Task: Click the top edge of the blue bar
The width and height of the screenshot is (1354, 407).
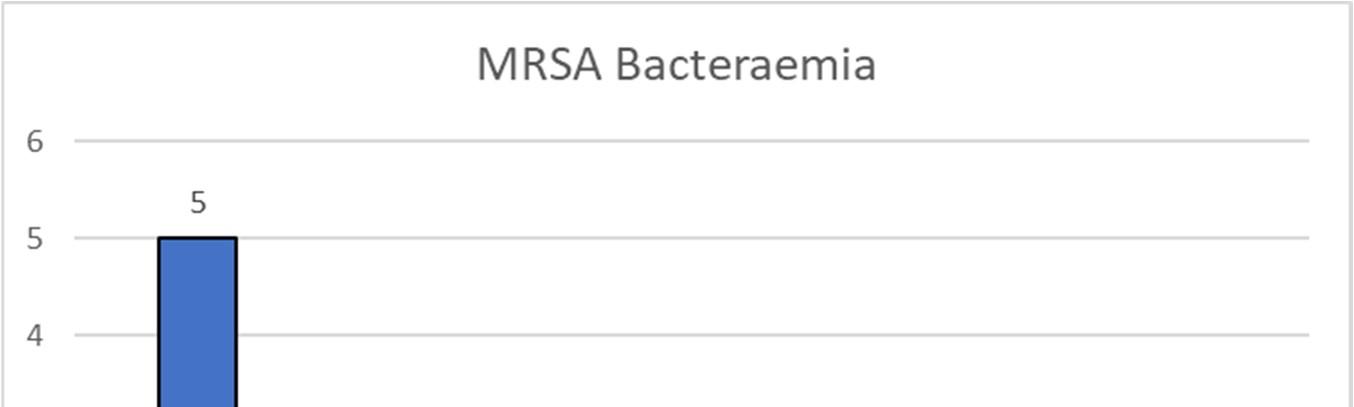Action: tap(198, 238)
